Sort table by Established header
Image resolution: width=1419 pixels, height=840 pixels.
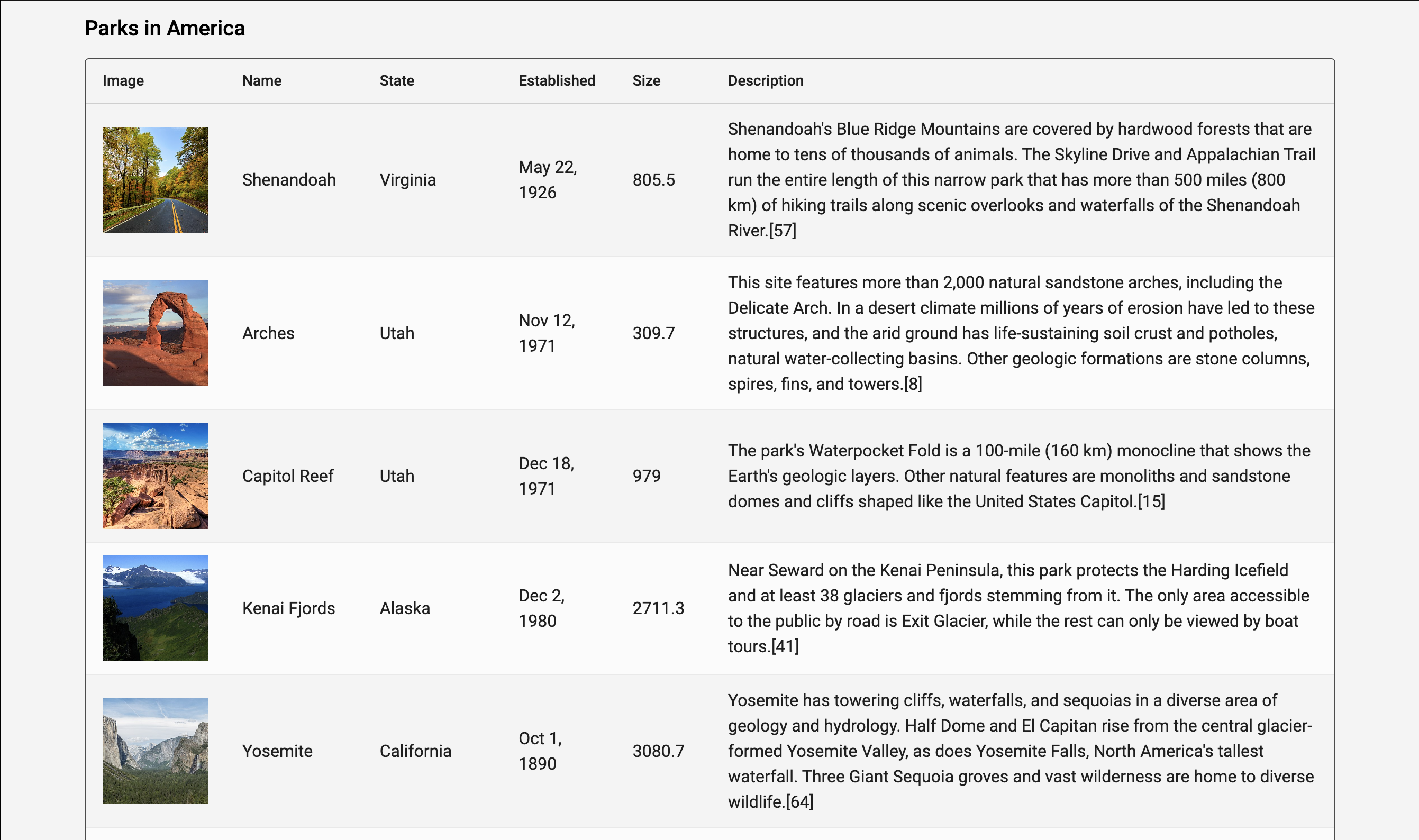(x=557, y=80)
